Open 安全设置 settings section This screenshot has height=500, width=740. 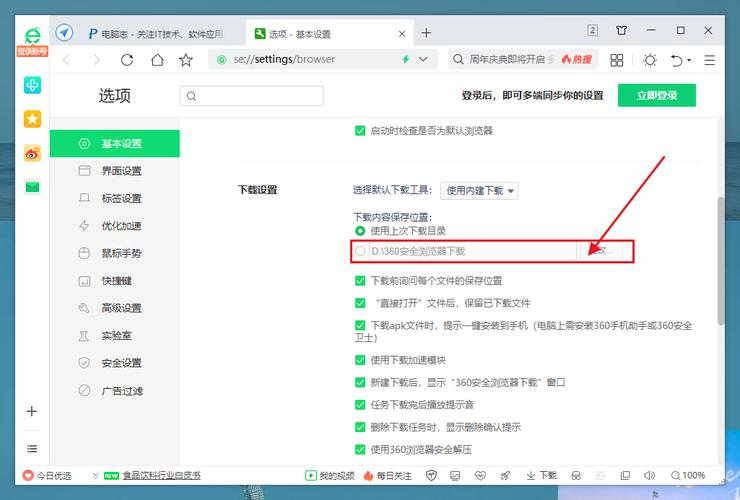115,363
